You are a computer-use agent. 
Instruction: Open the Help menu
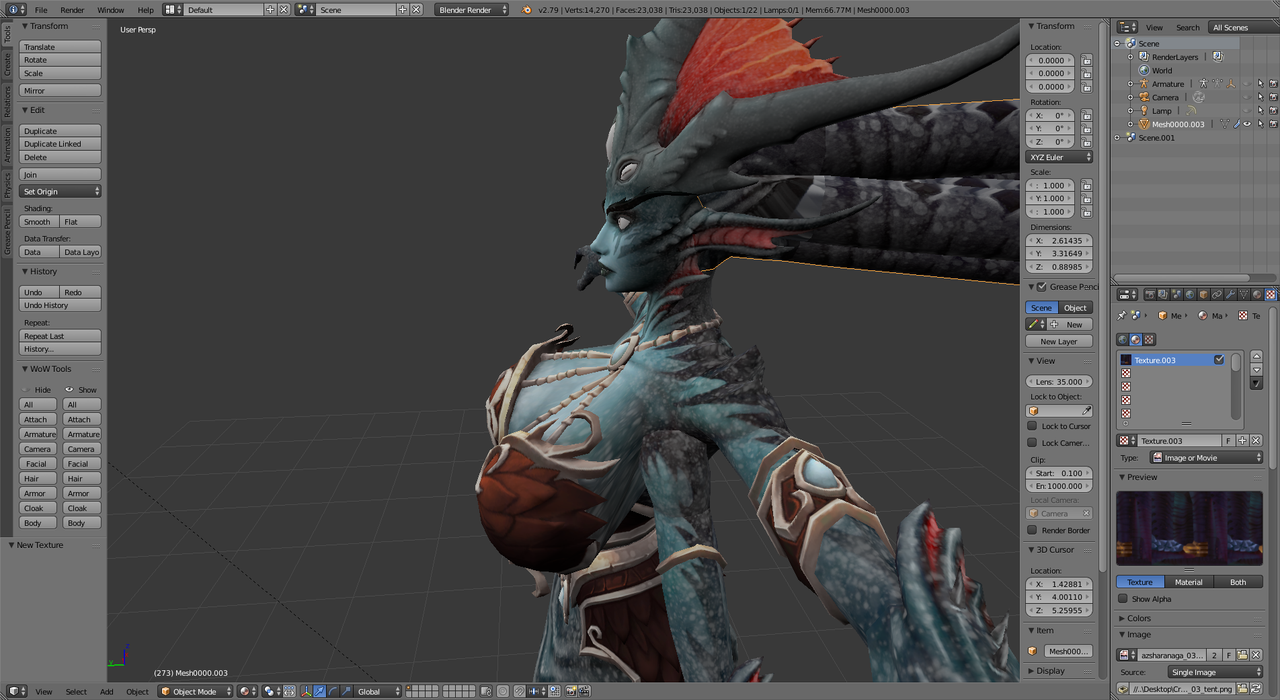click(x=146, y=10)
